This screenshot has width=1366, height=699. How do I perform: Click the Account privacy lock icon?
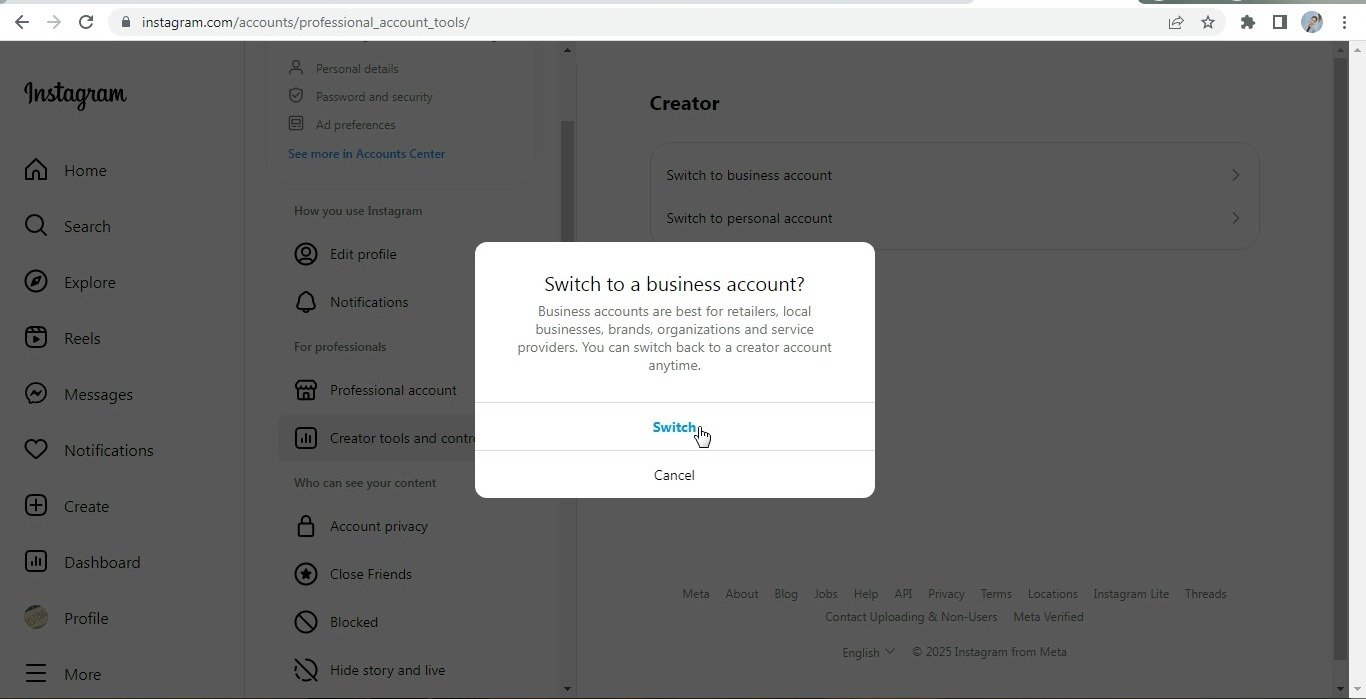tap(306, 526)
